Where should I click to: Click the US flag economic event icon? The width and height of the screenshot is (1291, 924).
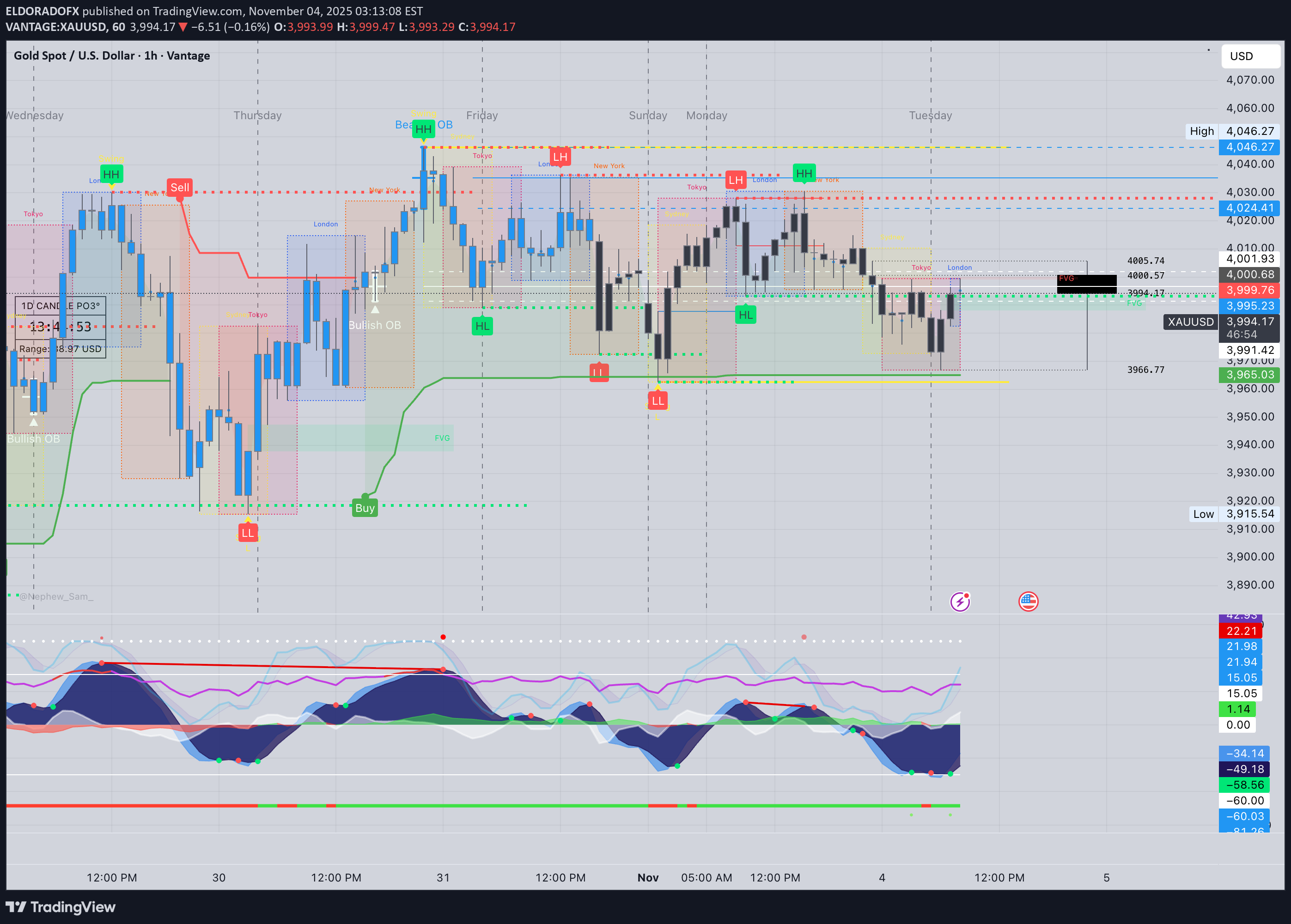click(1028, 602)
